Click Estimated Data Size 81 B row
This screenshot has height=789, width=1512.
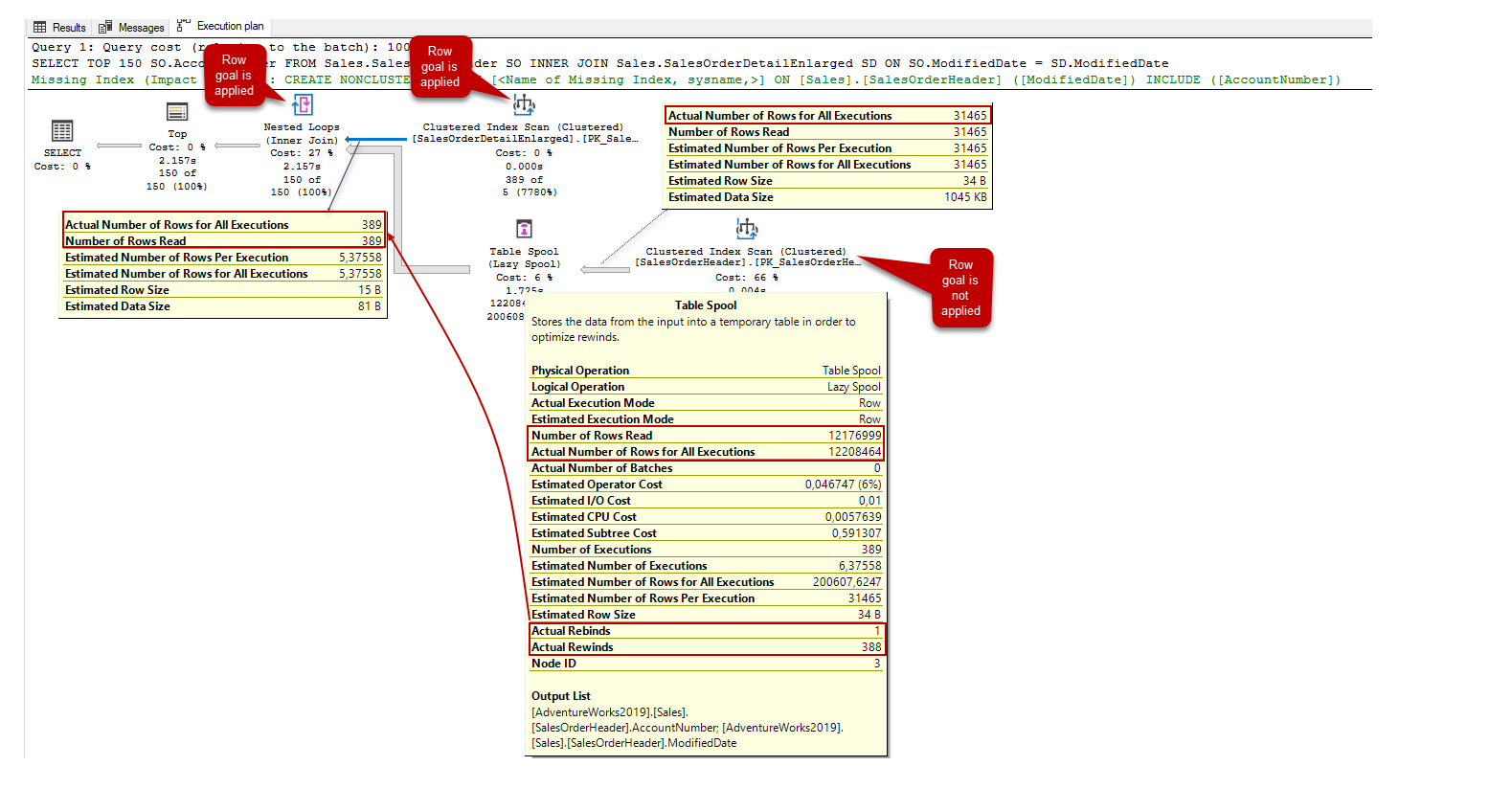[x=223, y=306]
